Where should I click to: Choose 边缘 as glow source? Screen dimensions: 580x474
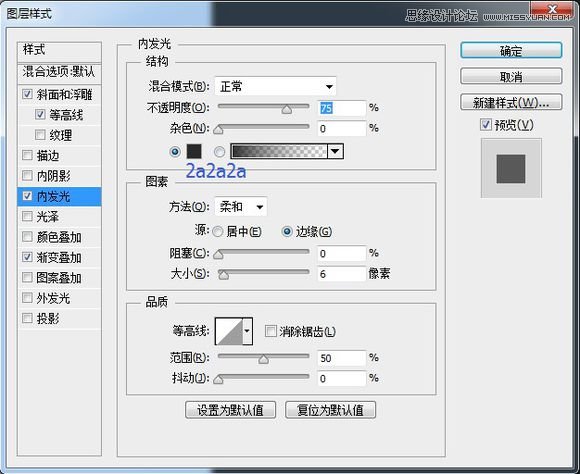pos(287,232)
